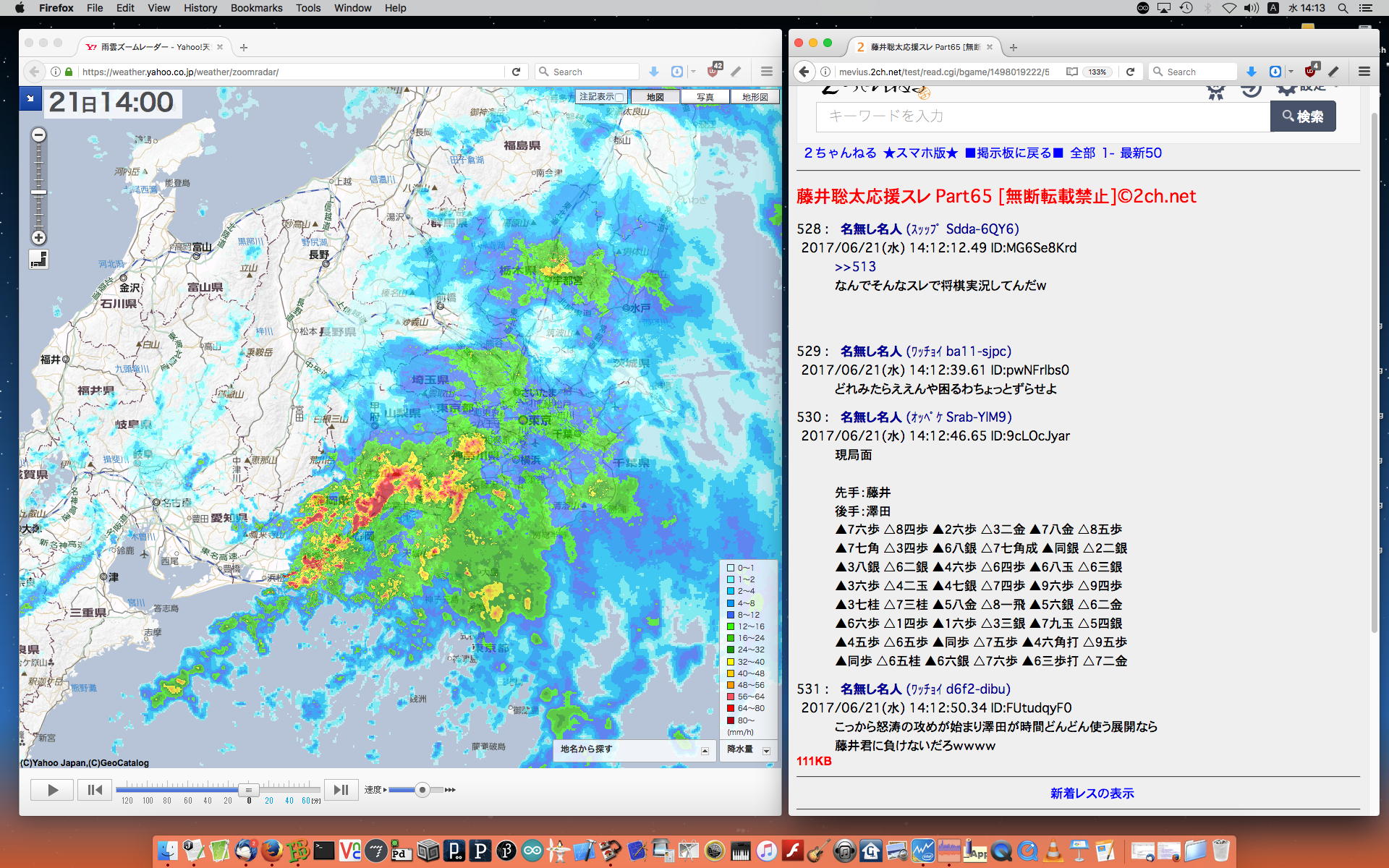Screen dimensions: 1389x868
Task: Click the map zoom-in plus button
Action: coord(39,238)
